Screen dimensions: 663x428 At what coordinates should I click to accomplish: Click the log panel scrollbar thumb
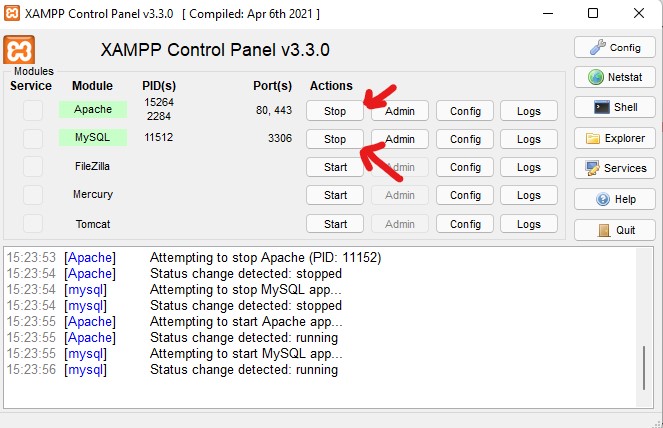(x=644, y=368)
